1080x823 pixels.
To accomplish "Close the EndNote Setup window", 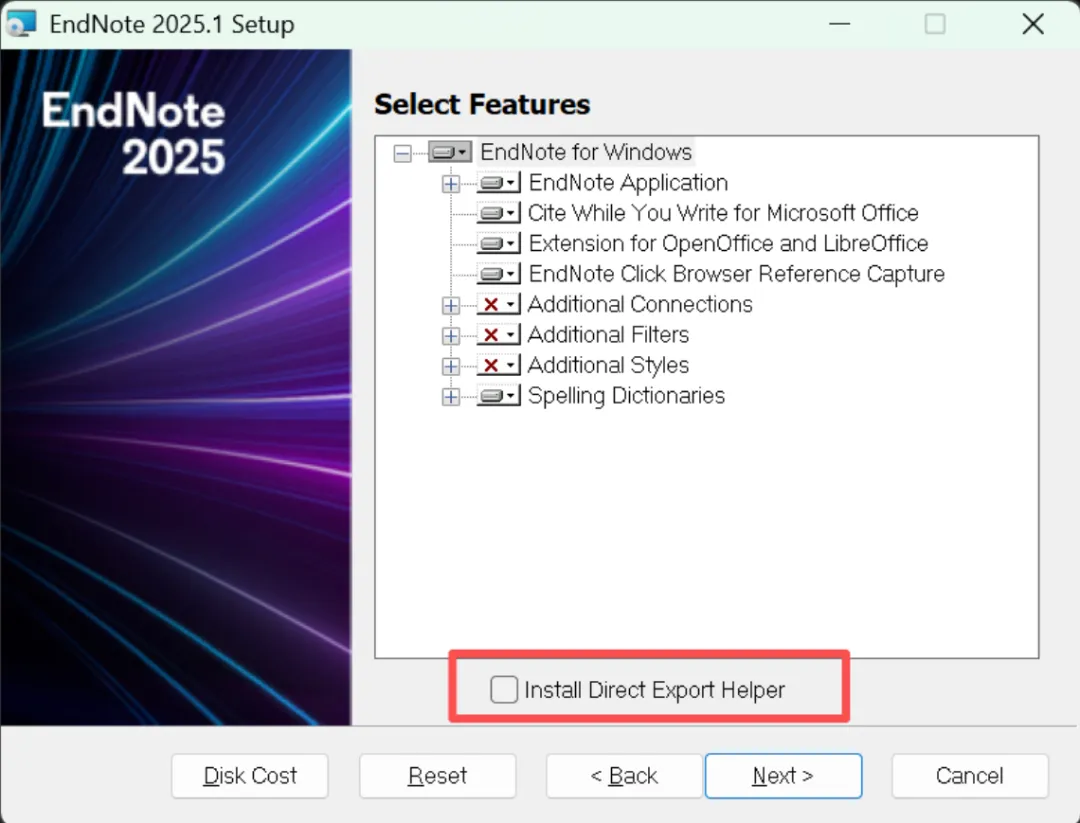I will [x=1033, y=24].
